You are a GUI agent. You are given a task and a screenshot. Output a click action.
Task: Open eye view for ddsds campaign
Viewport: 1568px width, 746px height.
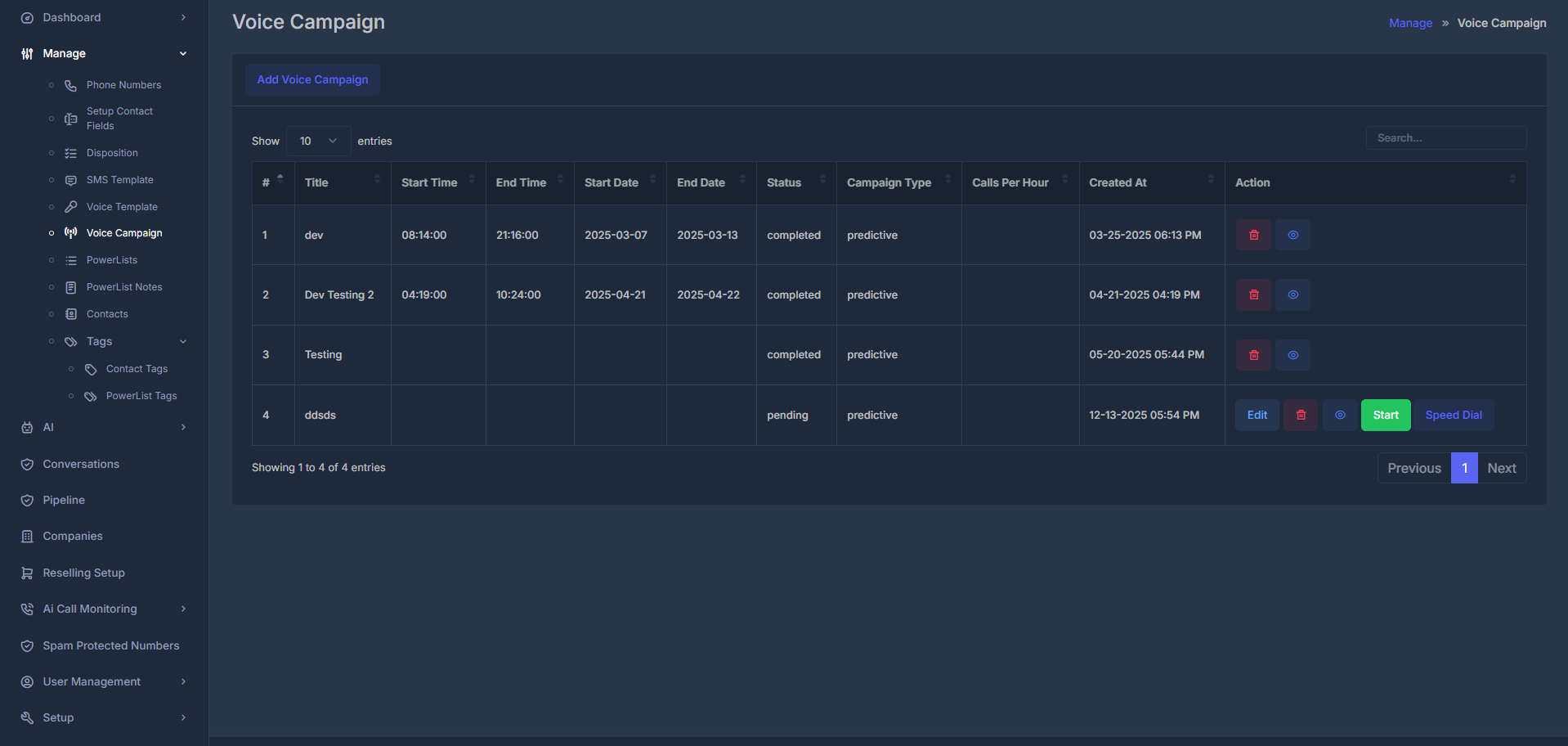pyautogui.click(x=1339, y=415)
